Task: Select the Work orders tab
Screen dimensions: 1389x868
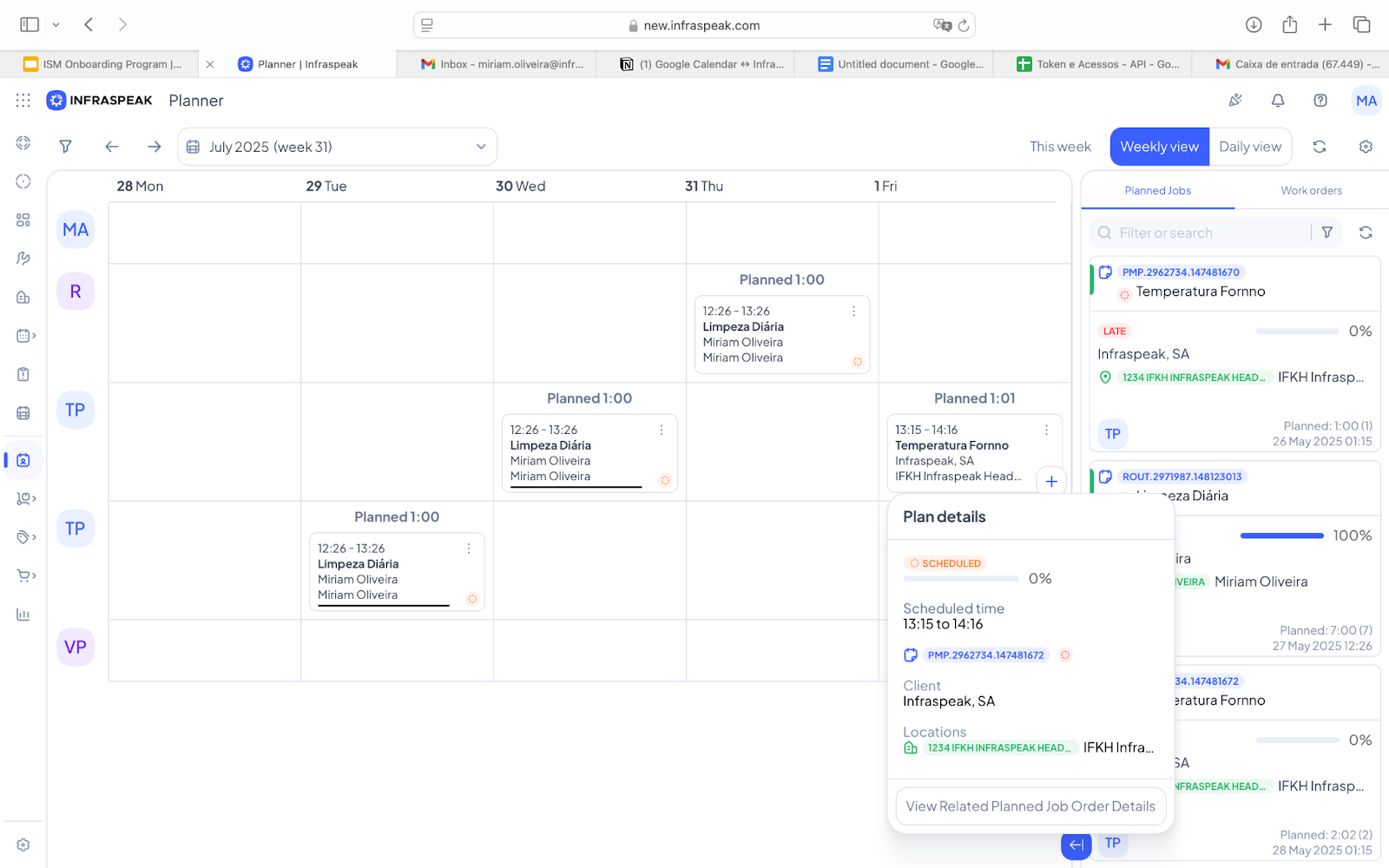Action: [1311, 191]
